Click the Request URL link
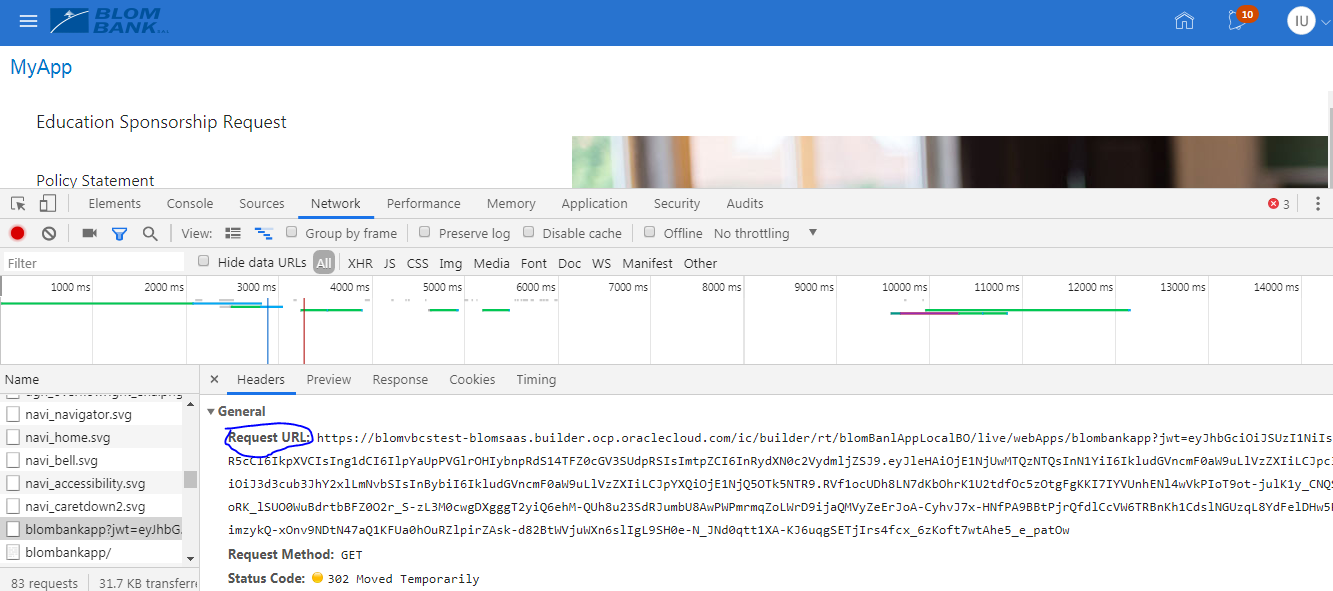This screenshot has width=1333, height=591. click(x=267, y=437)
